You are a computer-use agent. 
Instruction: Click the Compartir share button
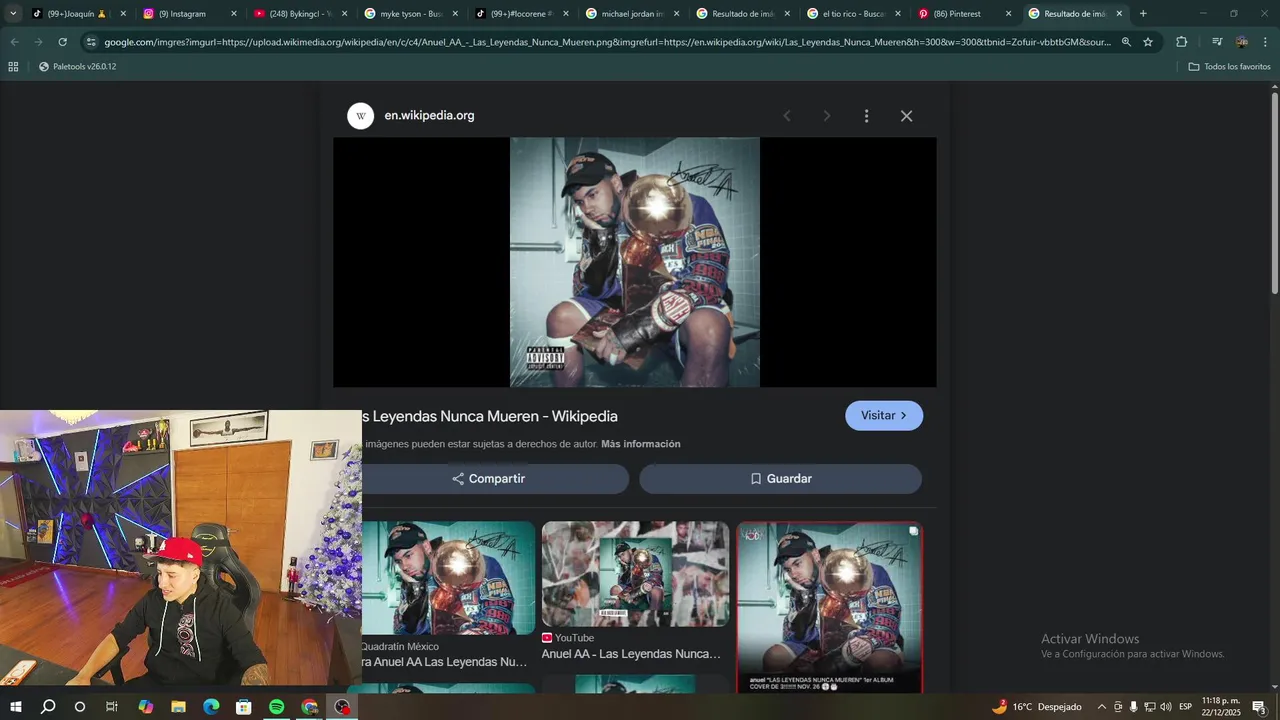click(488, 479)
